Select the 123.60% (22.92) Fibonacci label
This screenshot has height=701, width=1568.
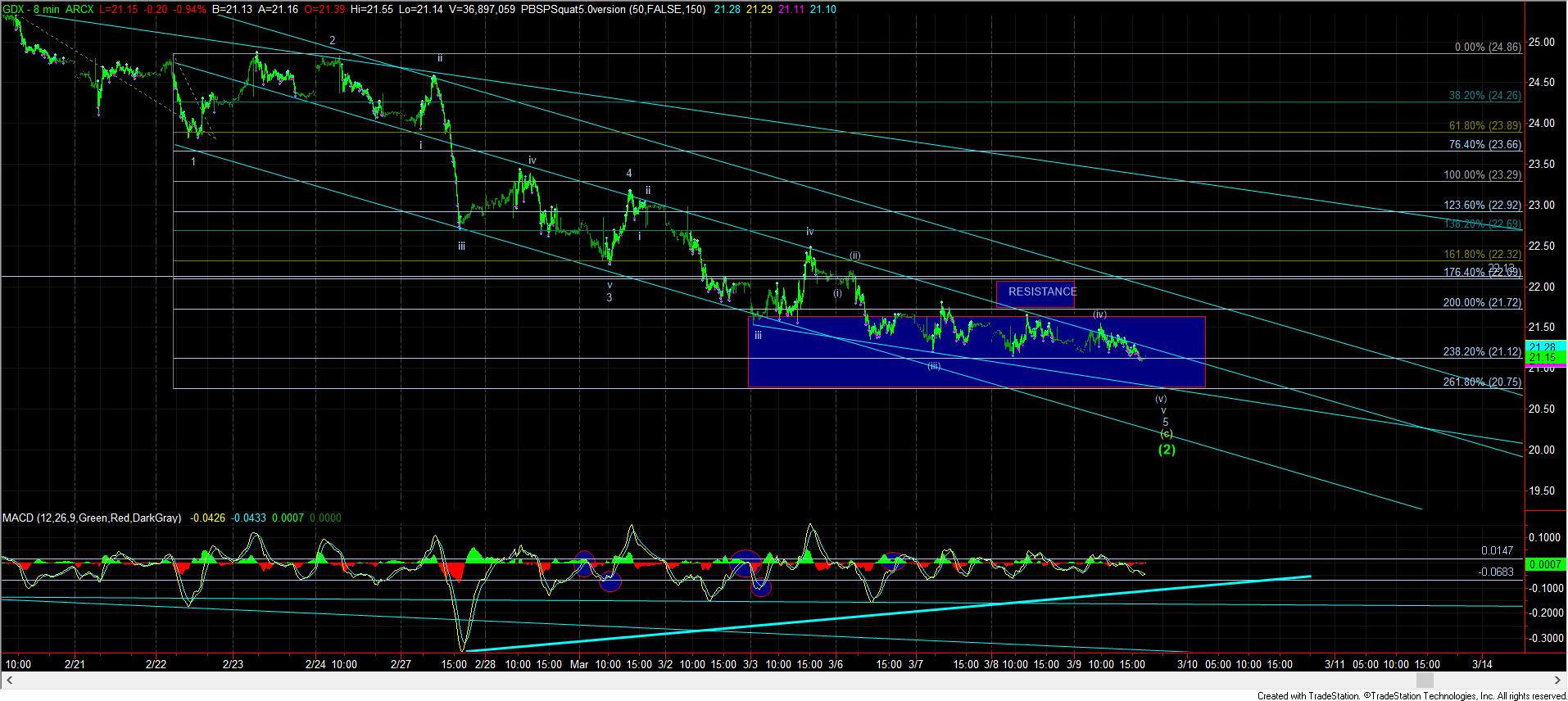point(1482,206)
